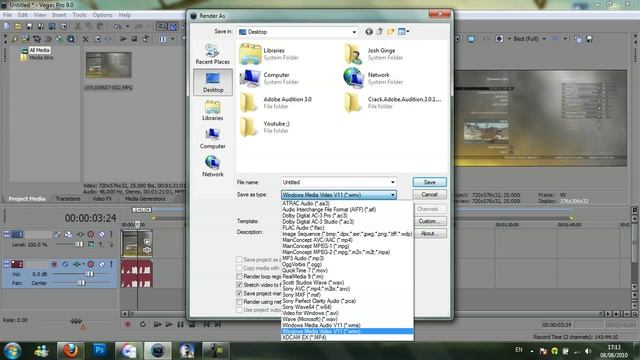This screenshot has height=360, width=640.
Task: Stop media preview in Project Media toolbar
Action: tap(134, 39)
